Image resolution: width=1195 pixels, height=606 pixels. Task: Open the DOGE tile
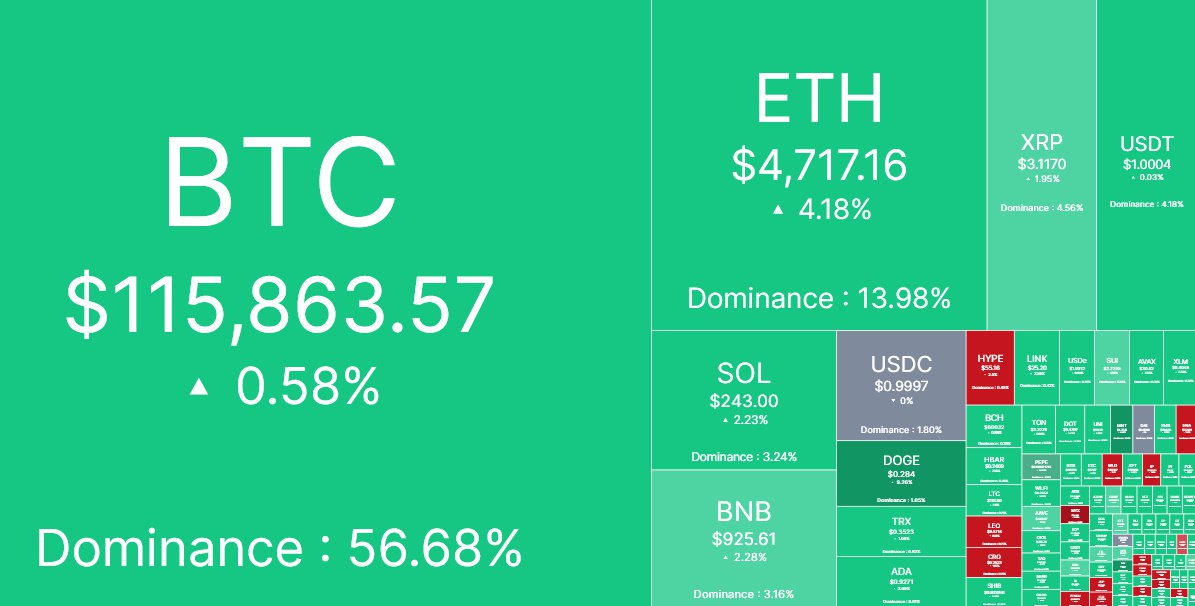click(901, 474)
